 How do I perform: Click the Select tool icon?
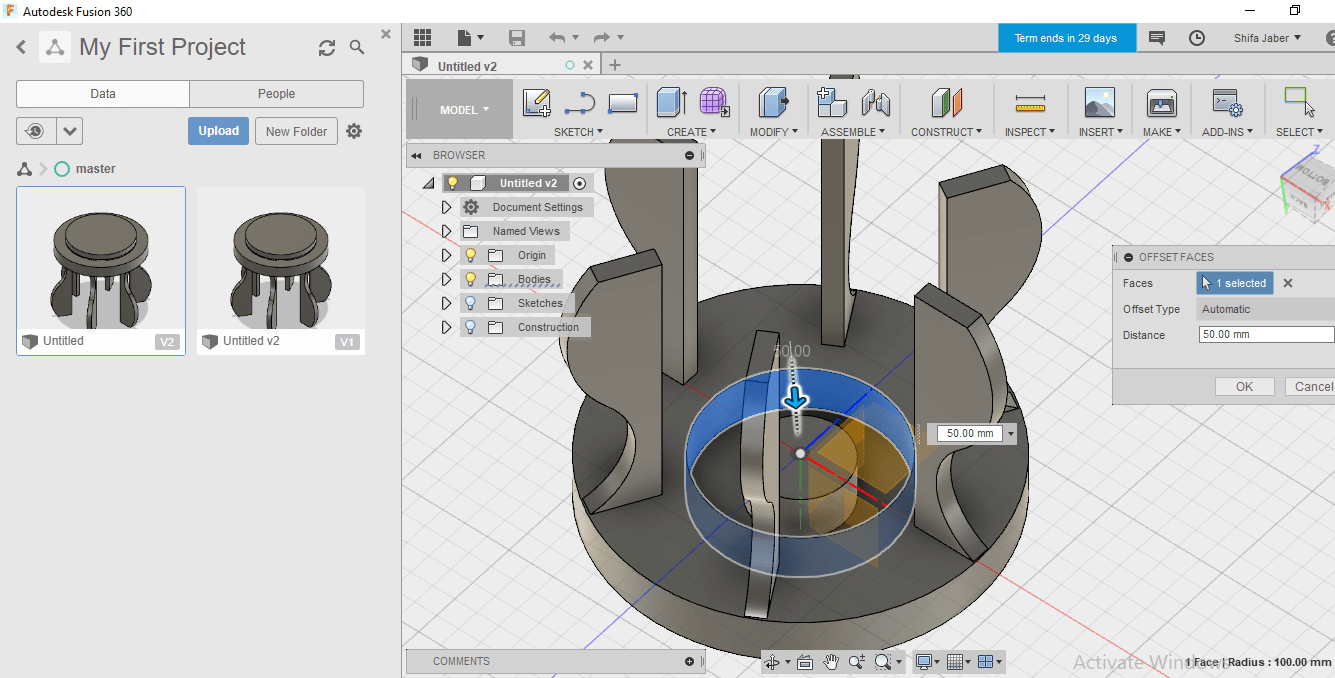[1300, 102]
